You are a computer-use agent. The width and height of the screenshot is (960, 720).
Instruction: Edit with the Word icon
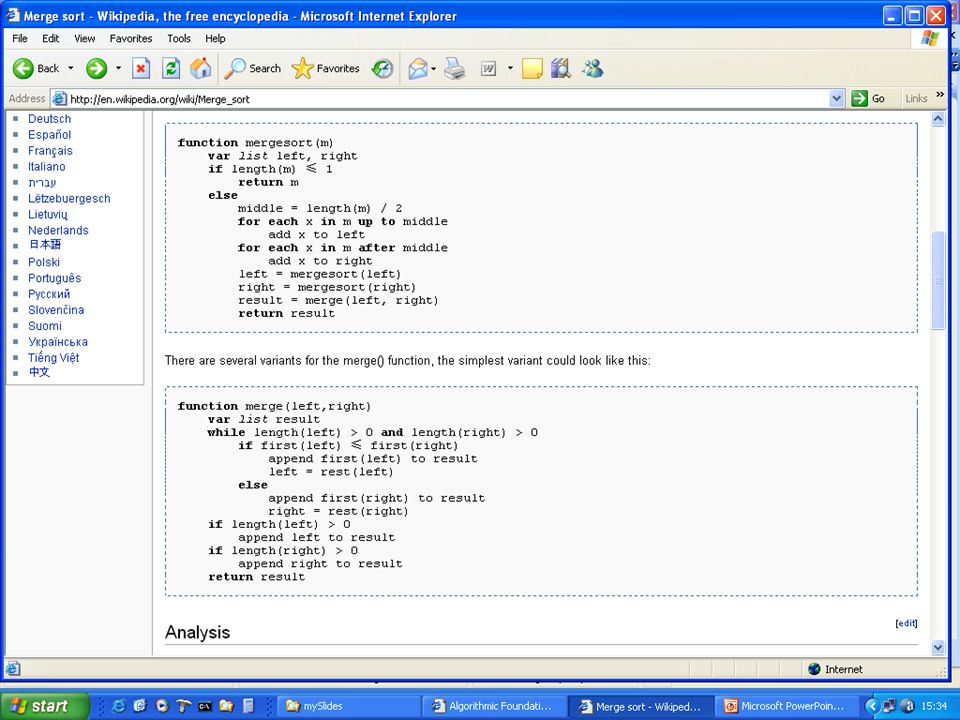click(488, 68)
